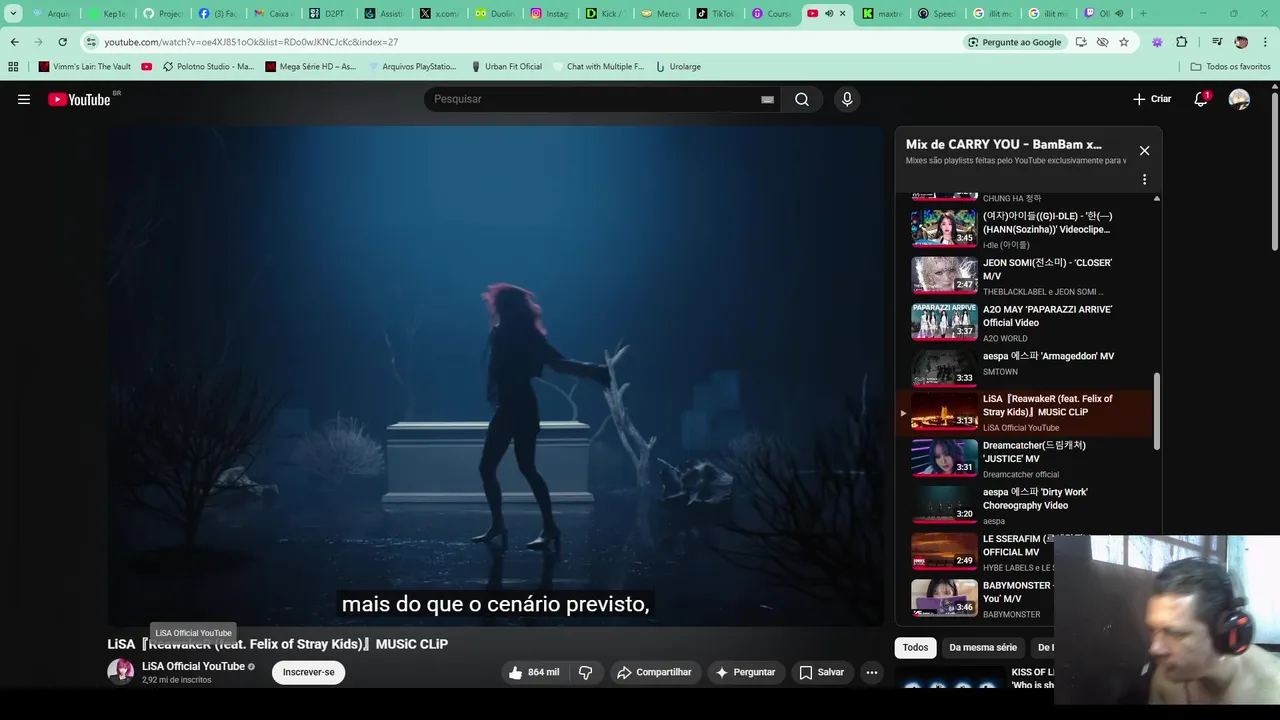Viewport: 1280px width, 720px height.
Task: Open tab search dropdown arrow
Action: tap(14, 14)
